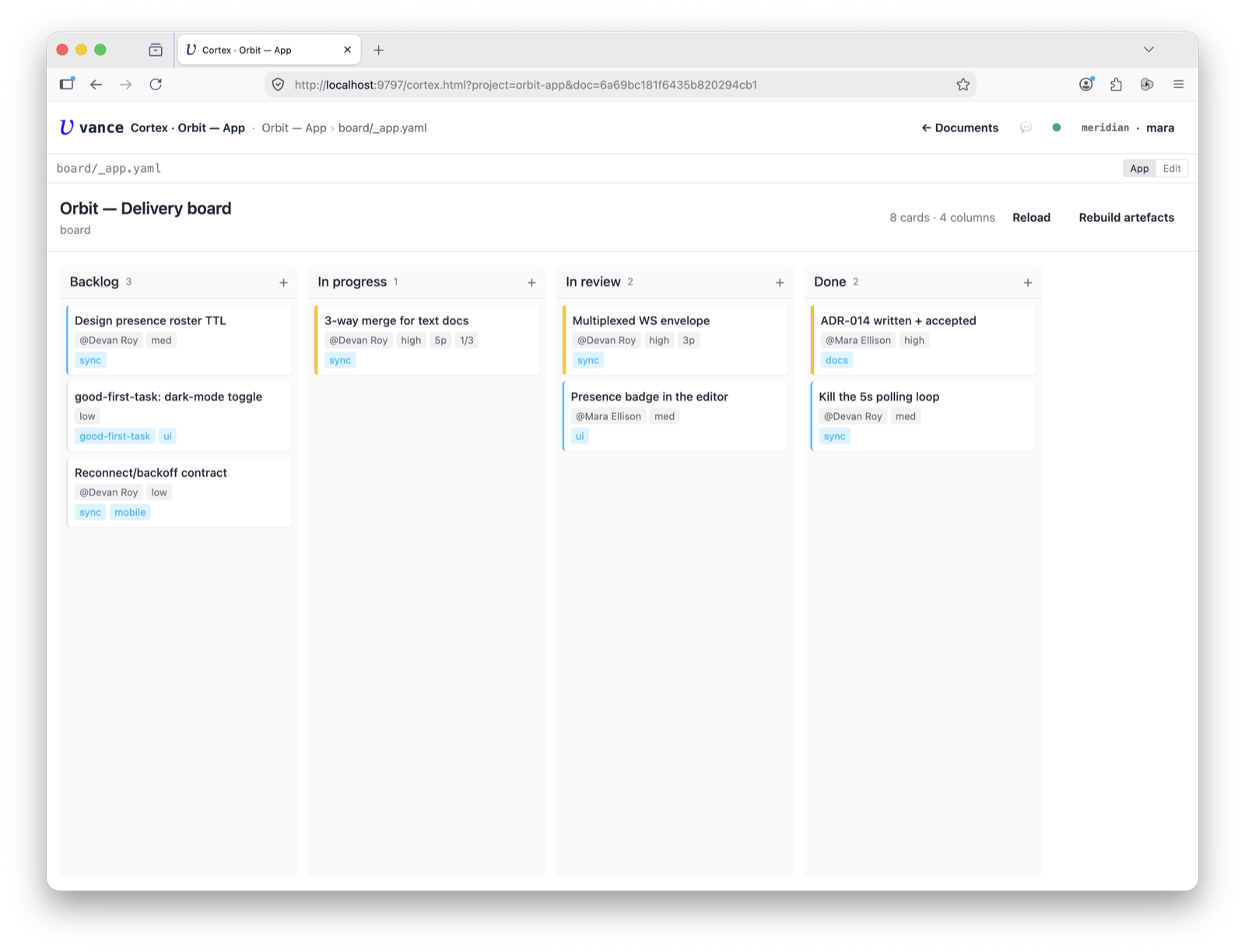Click the good-first-task tag
The height and width of the screenshot is (952, 1245).
pyautogui.click(x=114, y=436)
